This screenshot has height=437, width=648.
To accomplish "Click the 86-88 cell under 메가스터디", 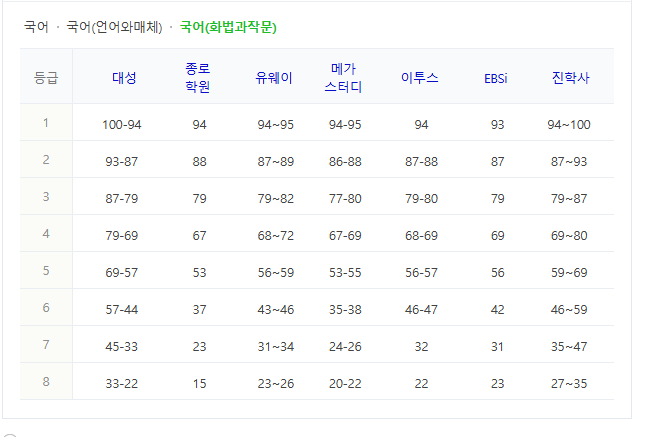I will [x=345, y=162].
